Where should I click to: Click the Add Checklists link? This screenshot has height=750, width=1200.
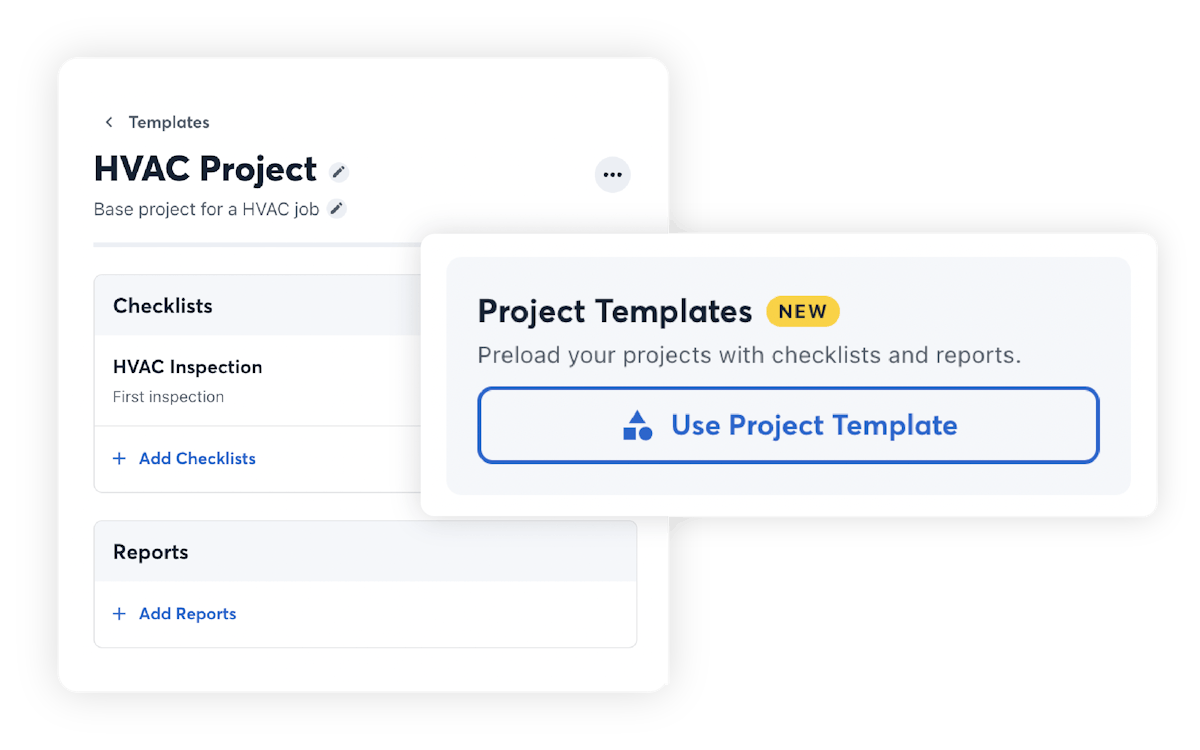tap(197, 459)
